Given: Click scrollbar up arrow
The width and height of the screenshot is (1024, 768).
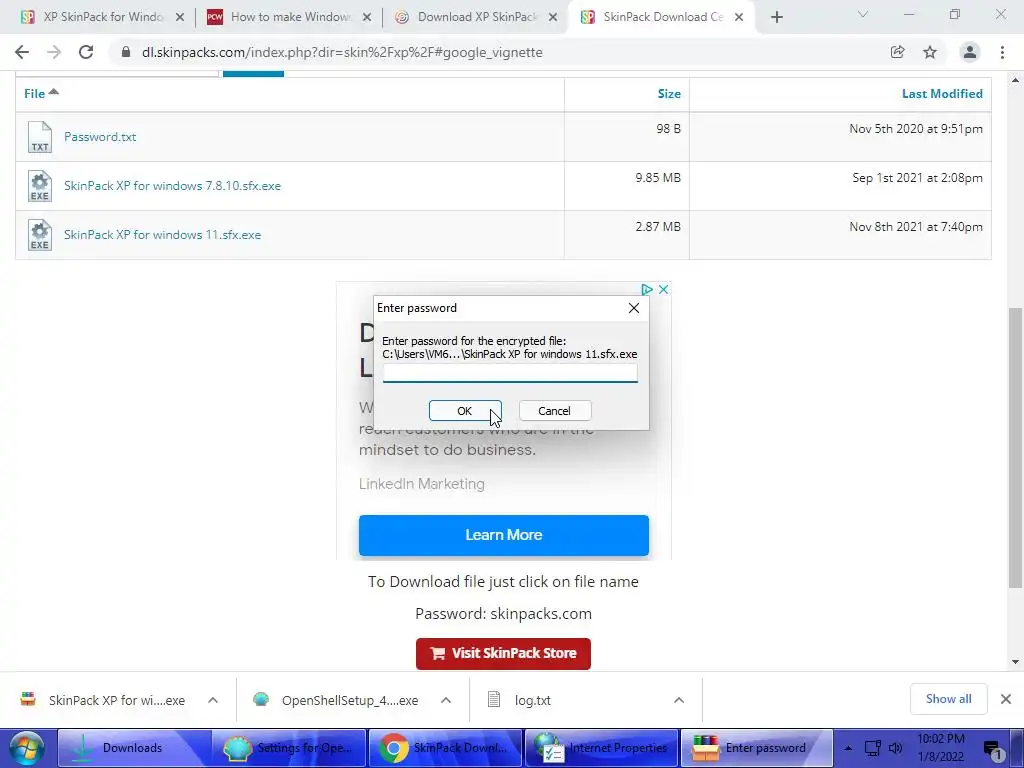Looking at the screenshot, I should click(1015, 80).
